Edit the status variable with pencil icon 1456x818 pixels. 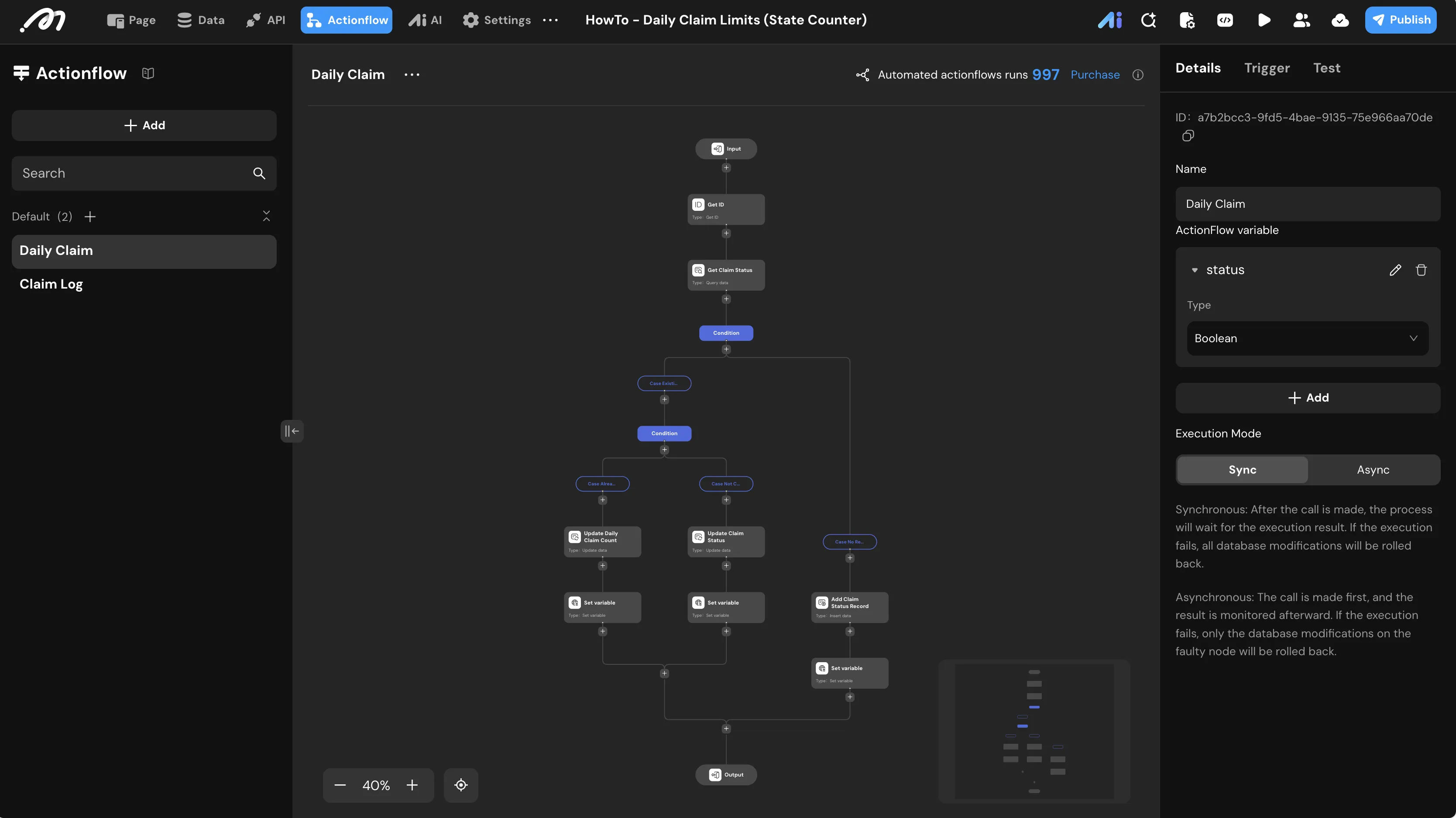tap(1395, 270)
